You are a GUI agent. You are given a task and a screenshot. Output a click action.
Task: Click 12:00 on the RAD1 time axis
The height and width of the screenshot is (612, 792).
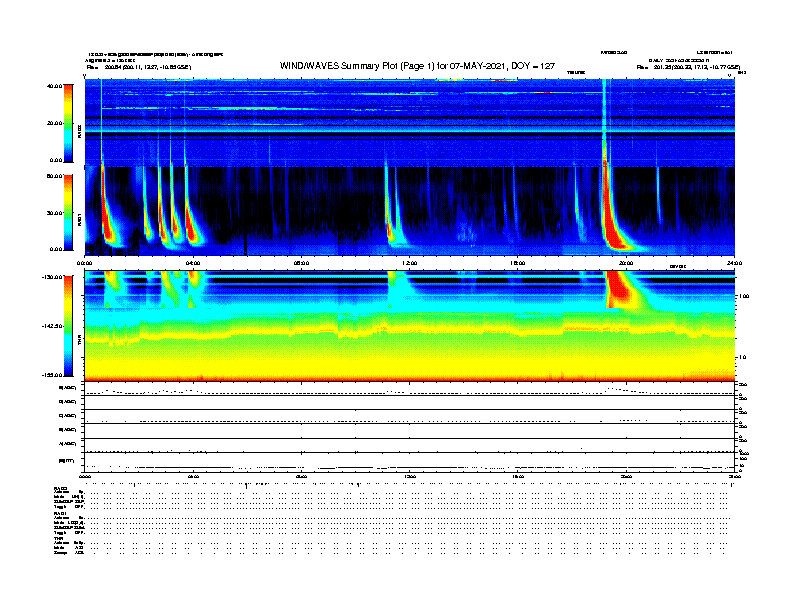click(x=410, y=263)
